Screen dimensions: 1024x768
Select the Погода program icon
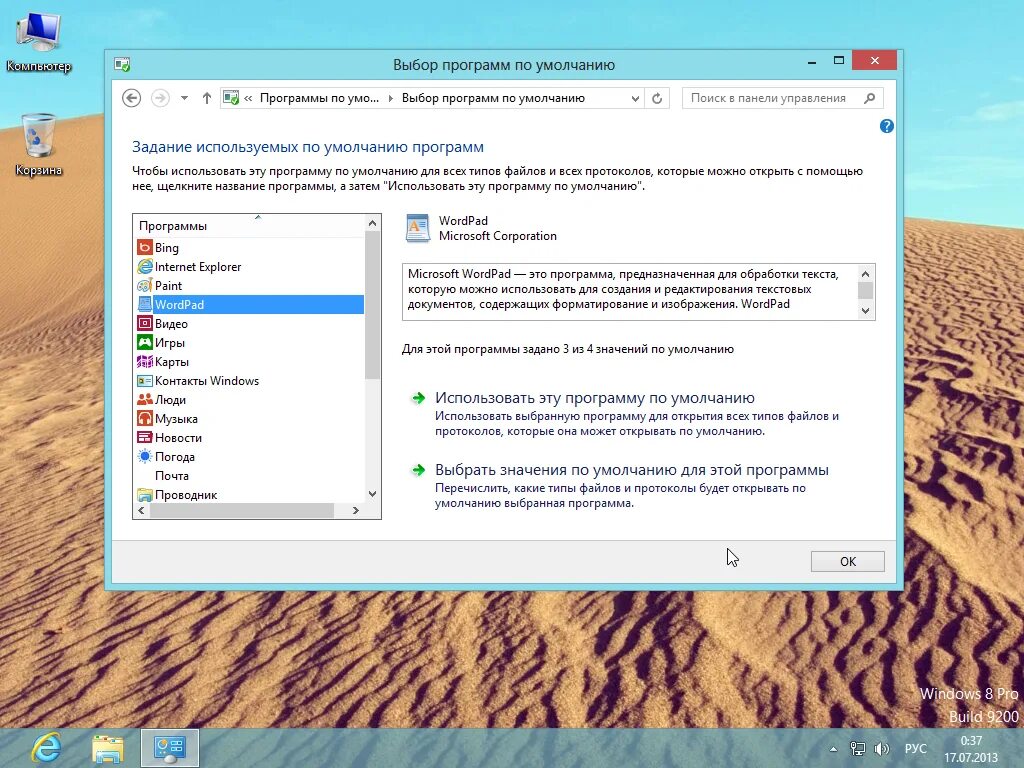pyautogui.click(x=144, y=456)
